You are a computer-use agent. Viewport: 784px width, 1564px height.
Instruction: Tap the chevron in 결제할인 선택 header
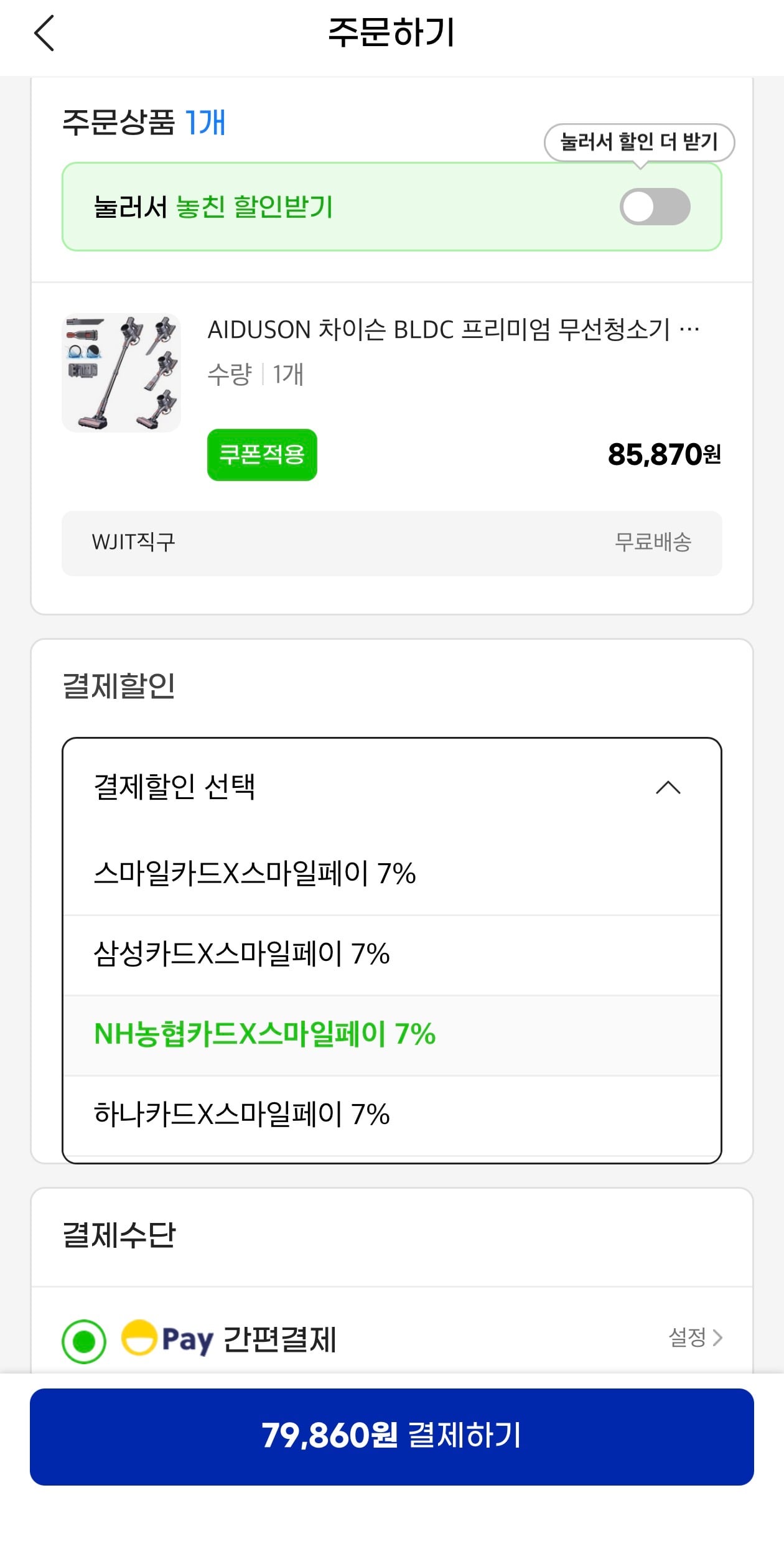point(667,789)
